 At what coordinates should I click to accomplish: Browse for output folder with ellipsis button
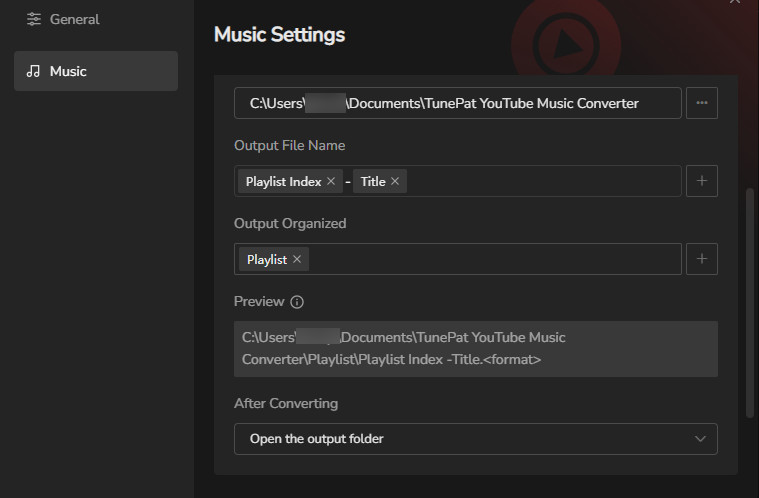point(701,103)
